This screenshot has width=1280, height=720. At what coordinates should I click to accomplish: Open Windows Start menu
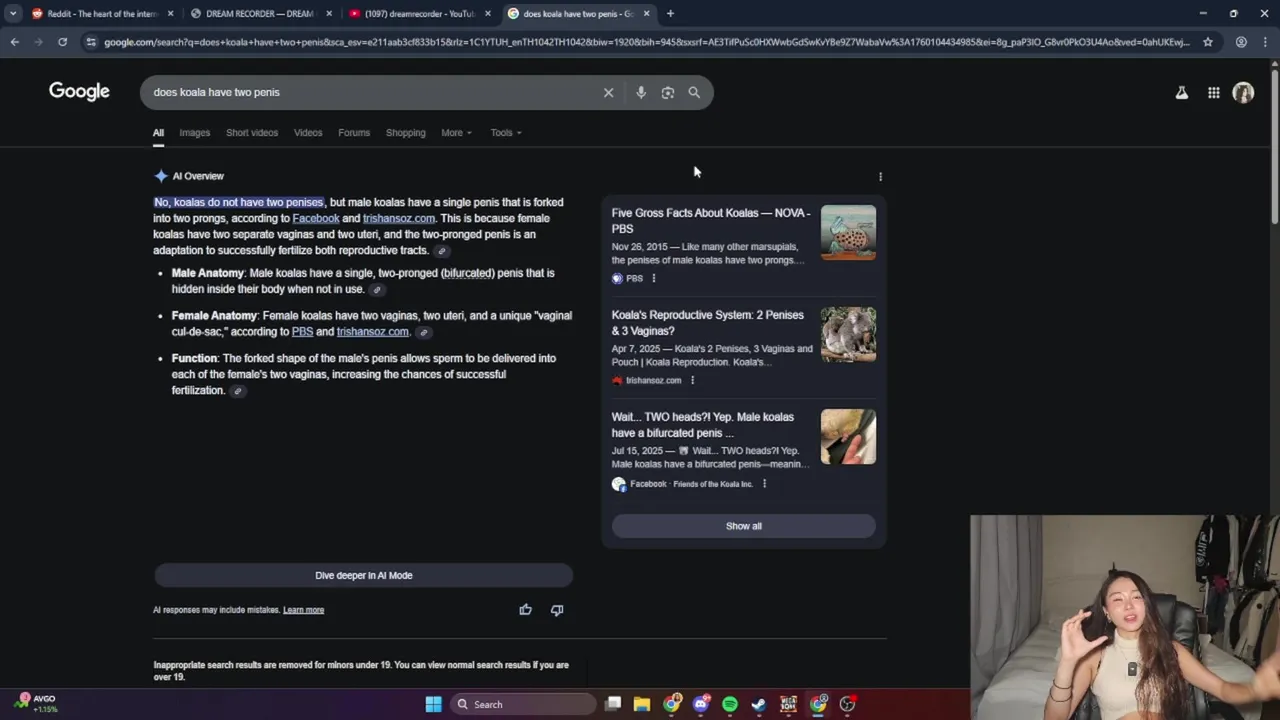[433, 704]
